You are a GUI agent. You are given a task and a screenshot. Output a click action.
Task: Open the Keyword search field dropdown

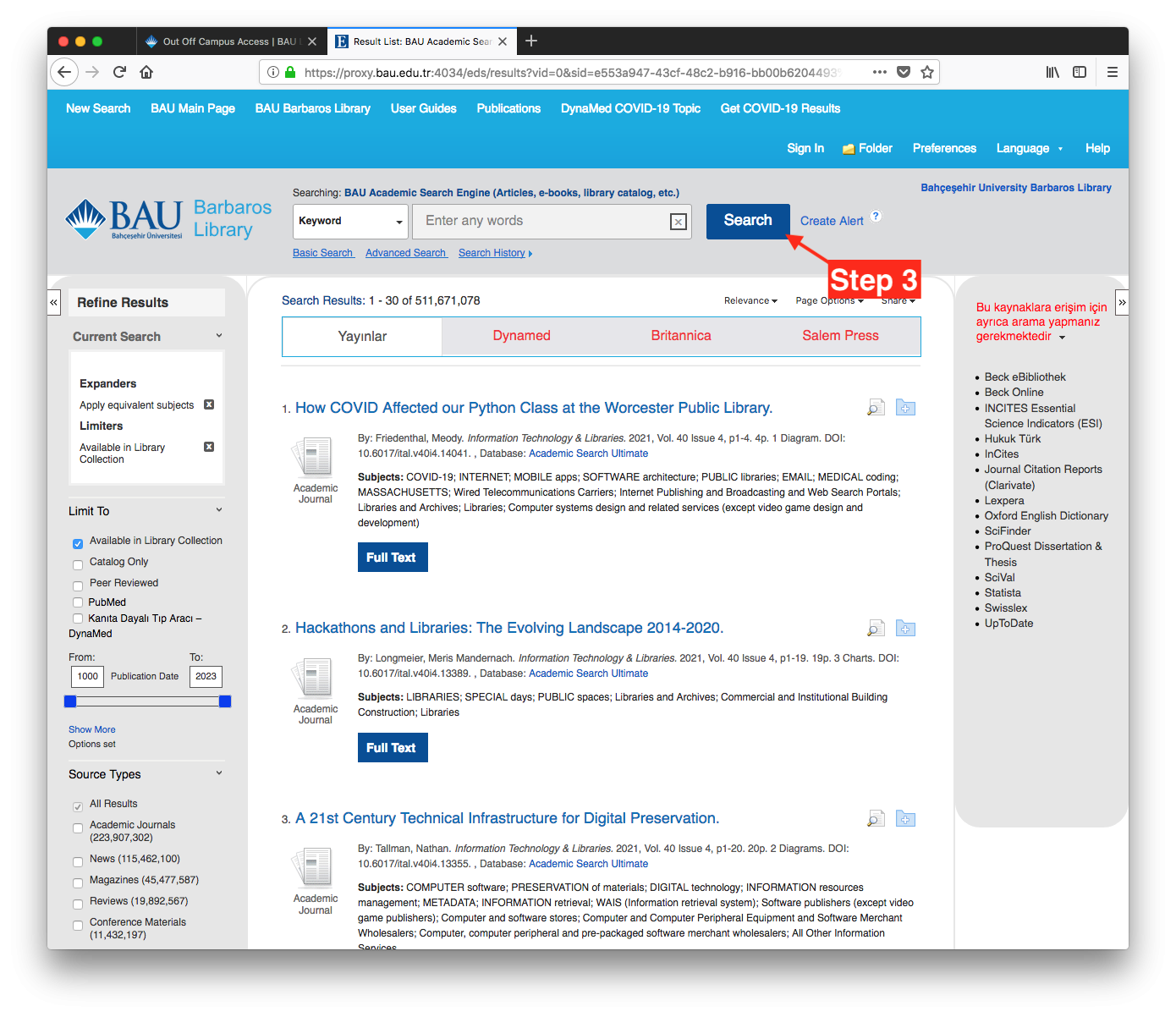[350, 222]
